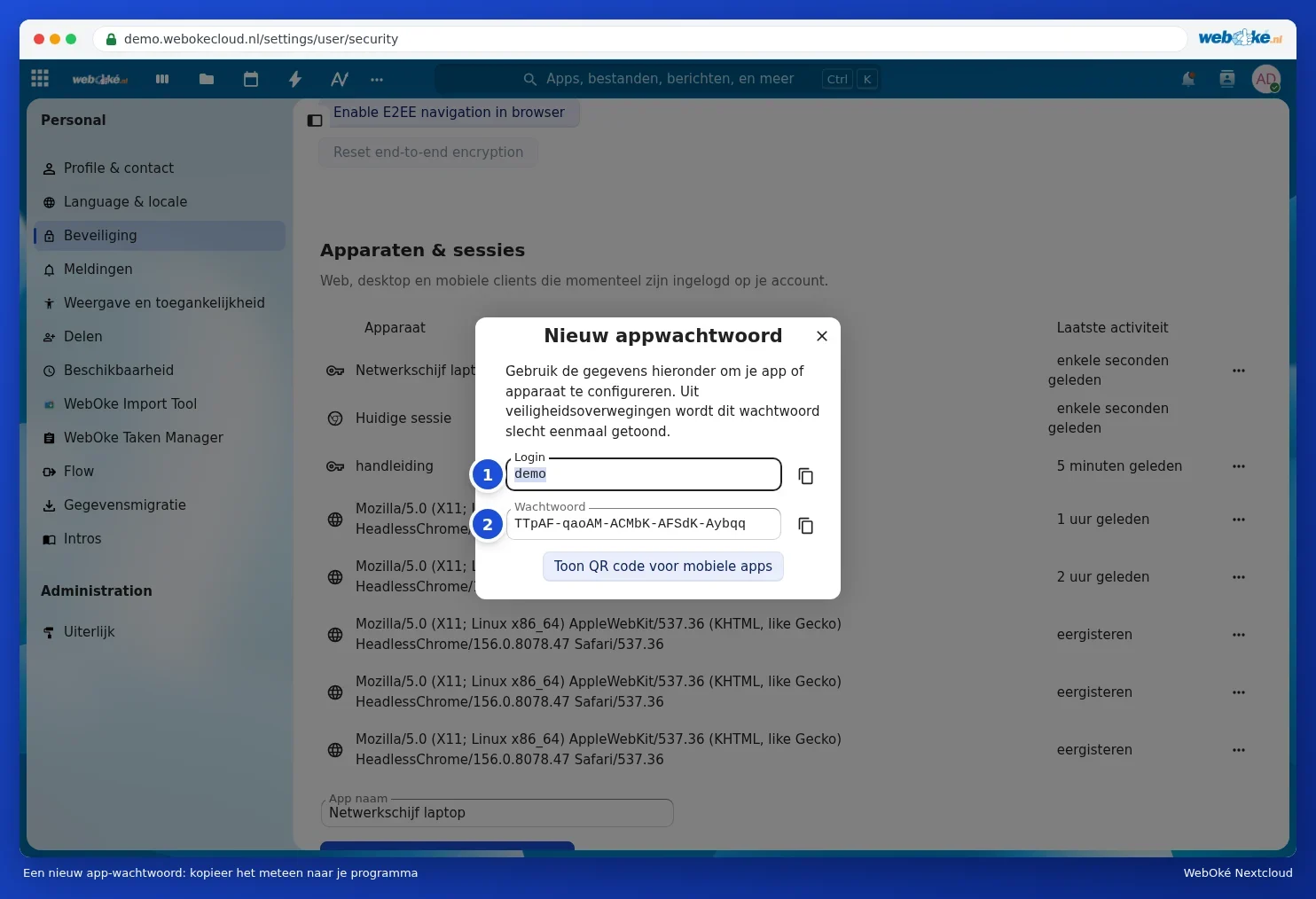Open the contacts menu icon
Viewport: 1316px width, 899px height.
1227,79
